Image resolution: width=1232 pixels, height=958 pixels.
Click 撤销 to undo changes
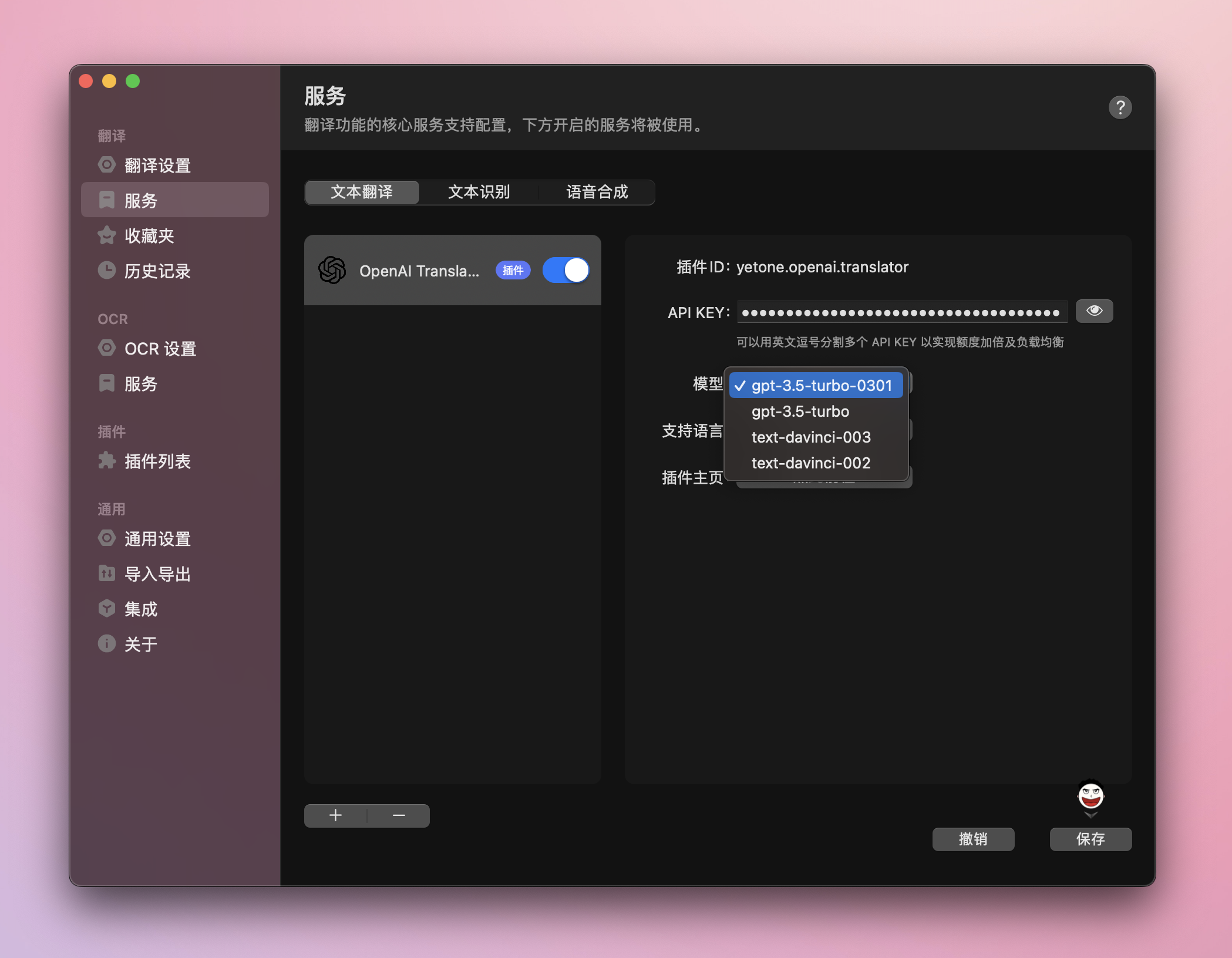[x=972, y=839]
